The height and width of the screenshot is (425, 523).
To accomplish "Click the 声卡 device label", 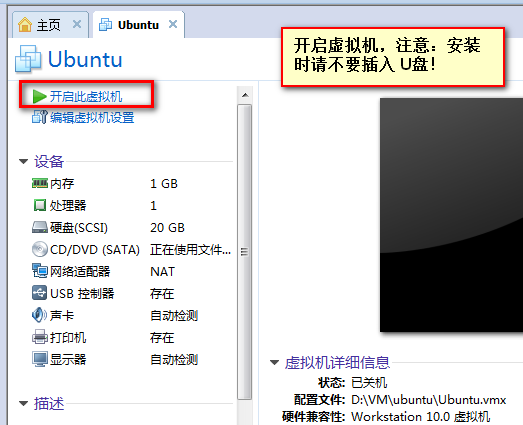I will tap(62, 316).
